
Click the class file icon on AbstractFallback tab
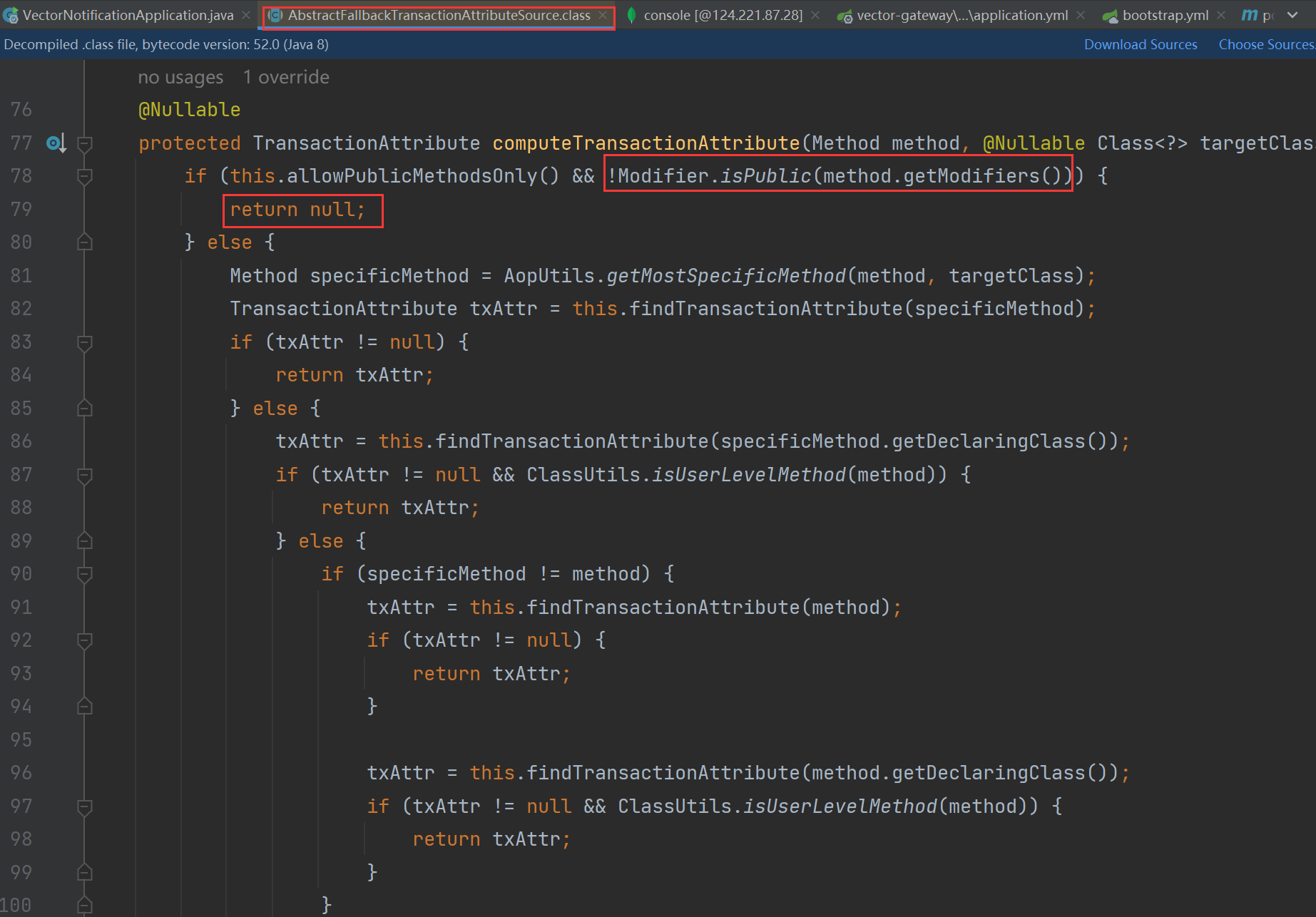275,15
